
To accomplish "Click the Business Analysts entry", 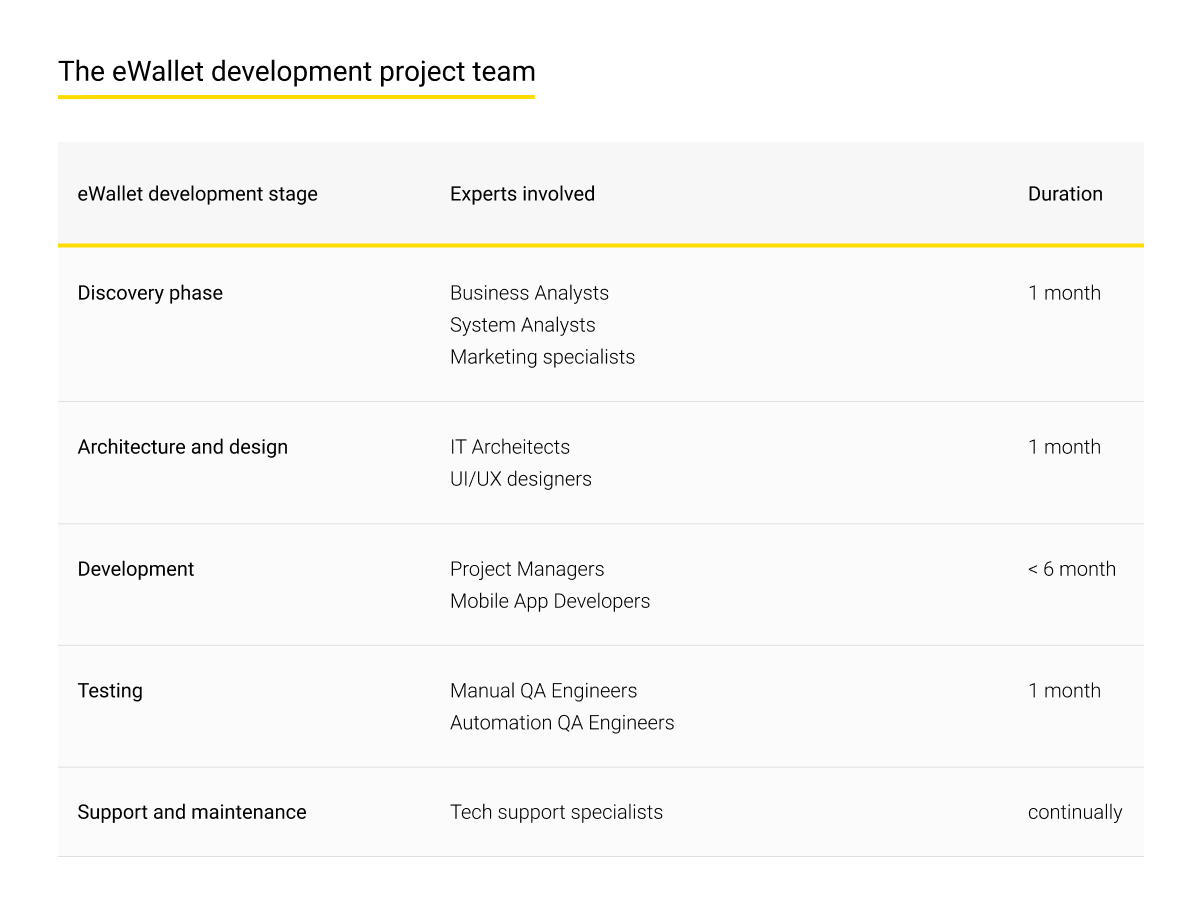I will click(x=529, y=293).
